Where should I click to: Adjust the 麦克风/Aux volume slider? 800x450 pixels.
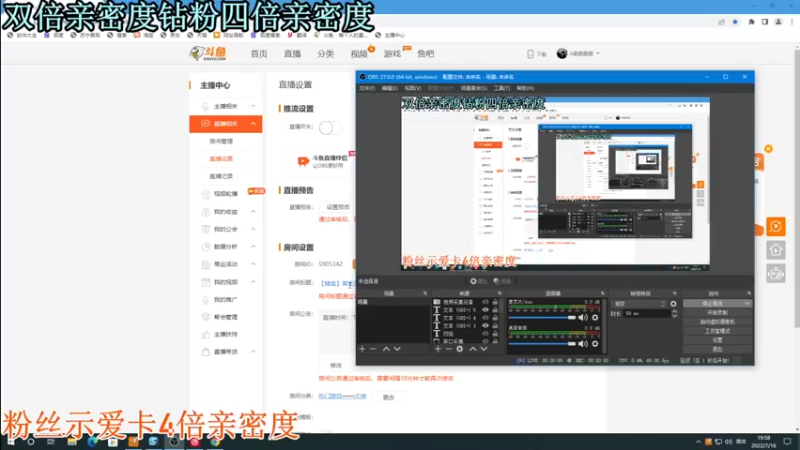tap(542, 317)
